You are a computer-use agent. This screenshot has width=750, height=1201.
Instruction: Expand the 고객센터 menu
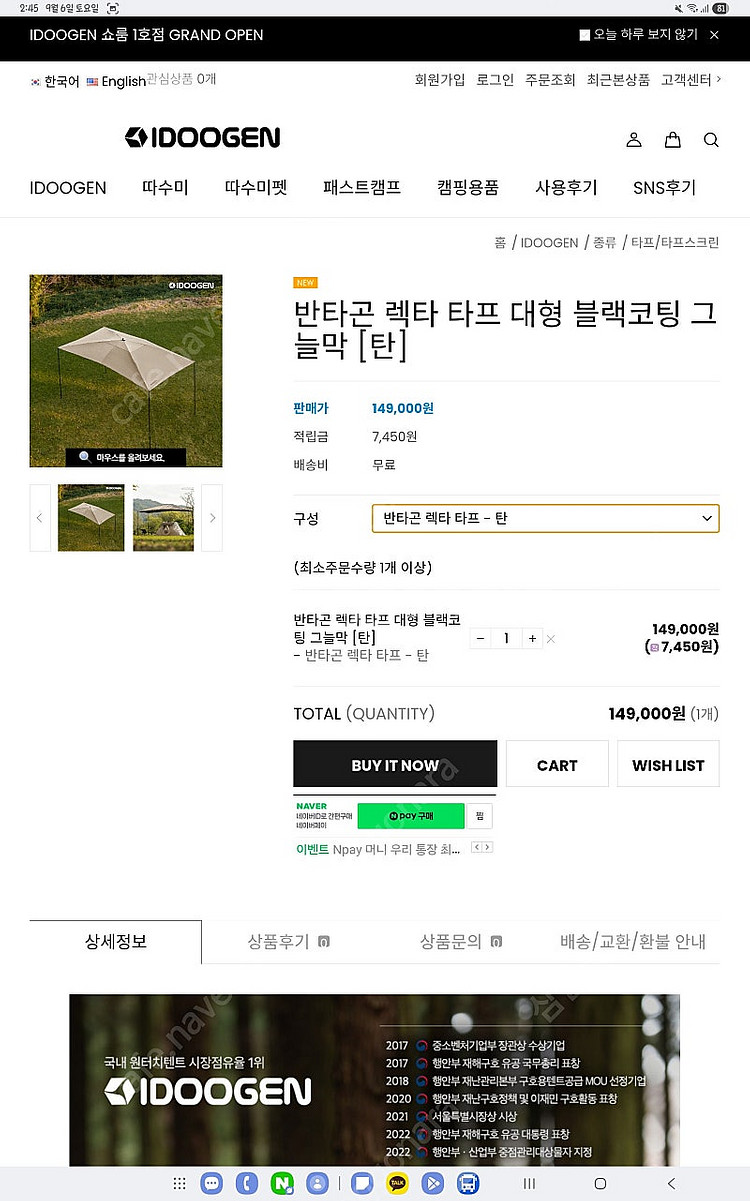point(690,80)
